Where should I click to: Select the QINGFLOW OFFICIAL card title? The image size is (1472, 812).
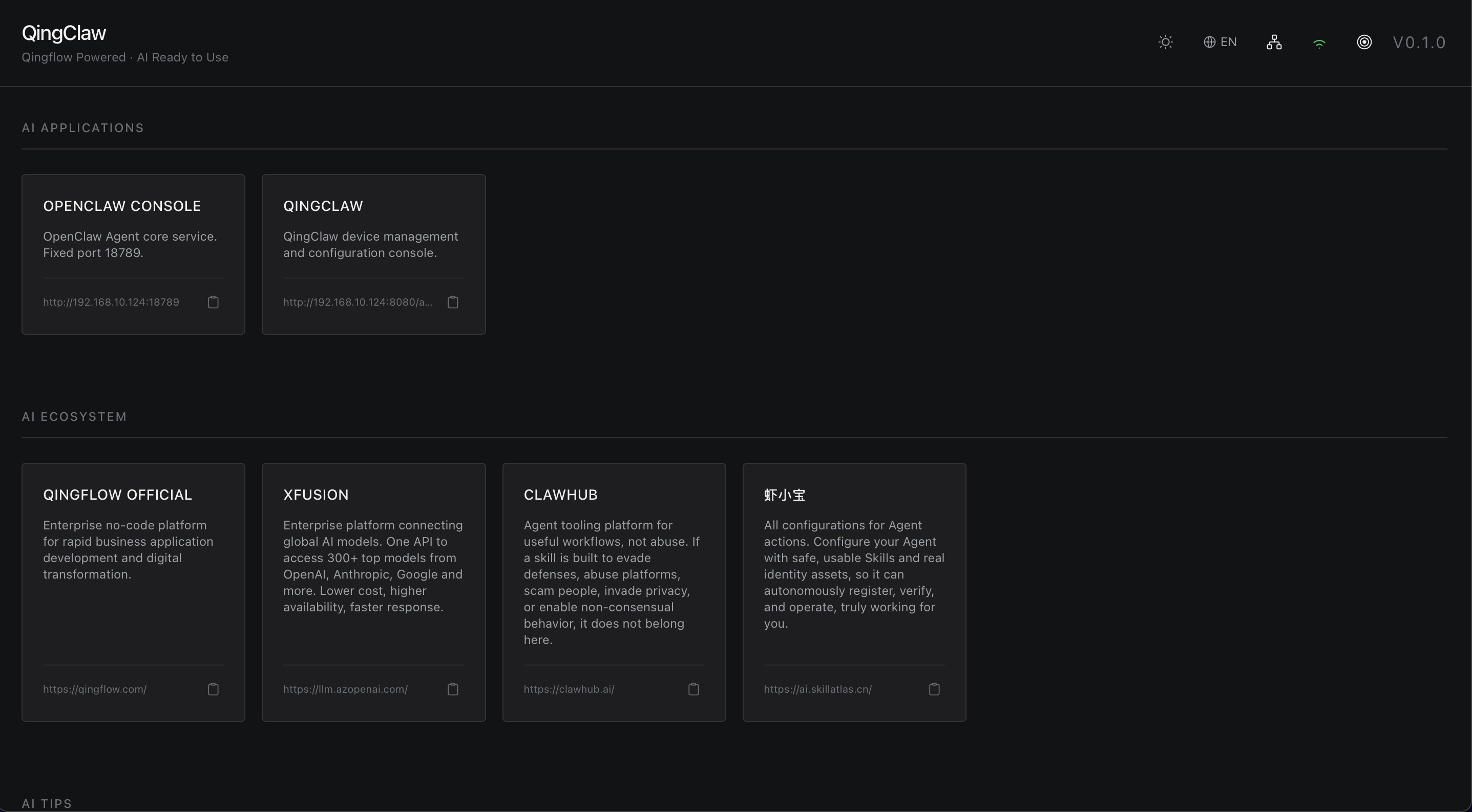118,495
